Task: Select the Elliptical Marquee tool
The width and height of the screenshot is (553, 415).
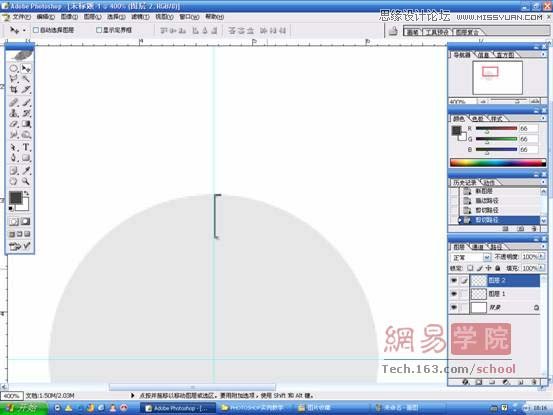Action: [x=14, y=68]
